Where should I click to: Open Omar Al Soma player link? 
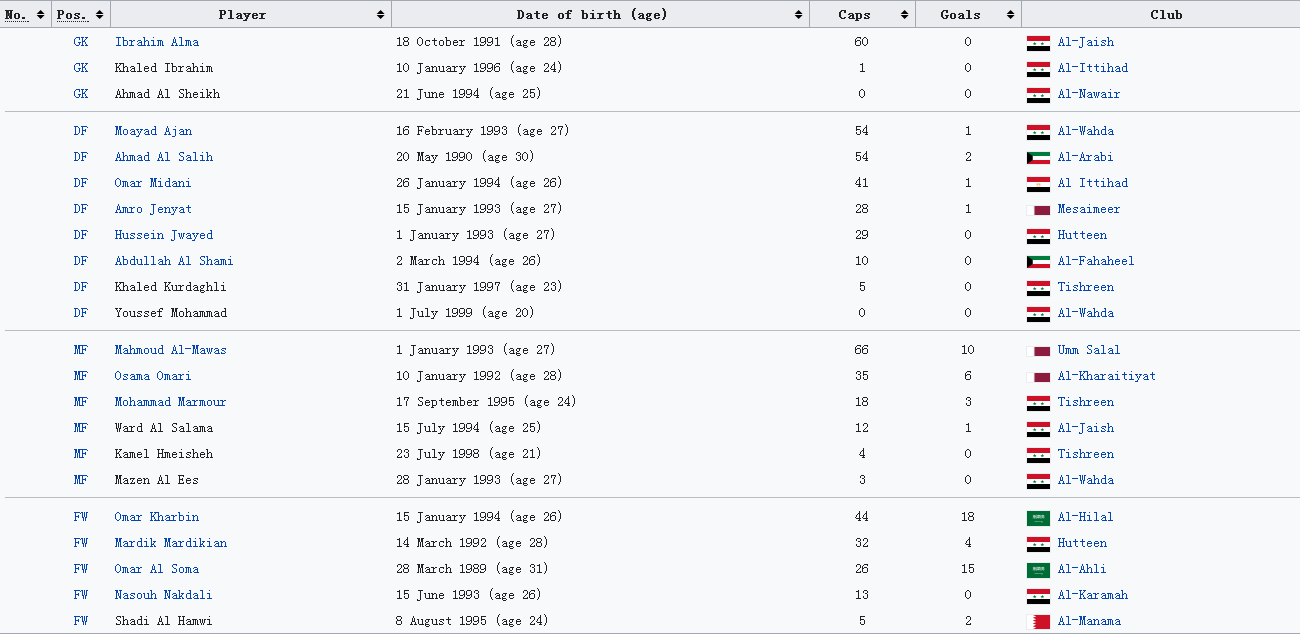tap(157, 569)
